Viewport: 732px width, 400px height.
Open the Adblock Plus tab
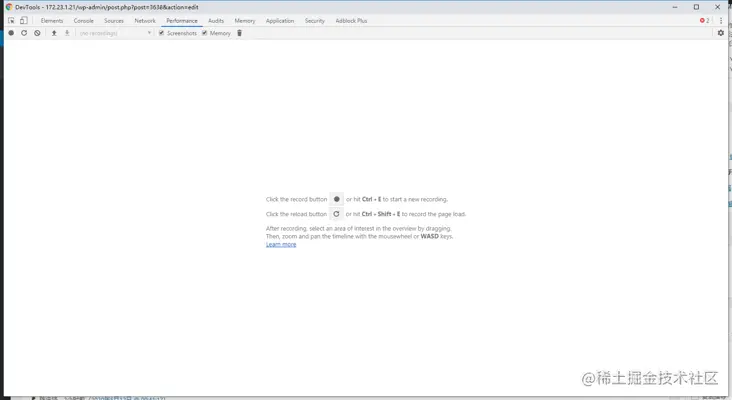pyautogui.click(x=352, y=21)
